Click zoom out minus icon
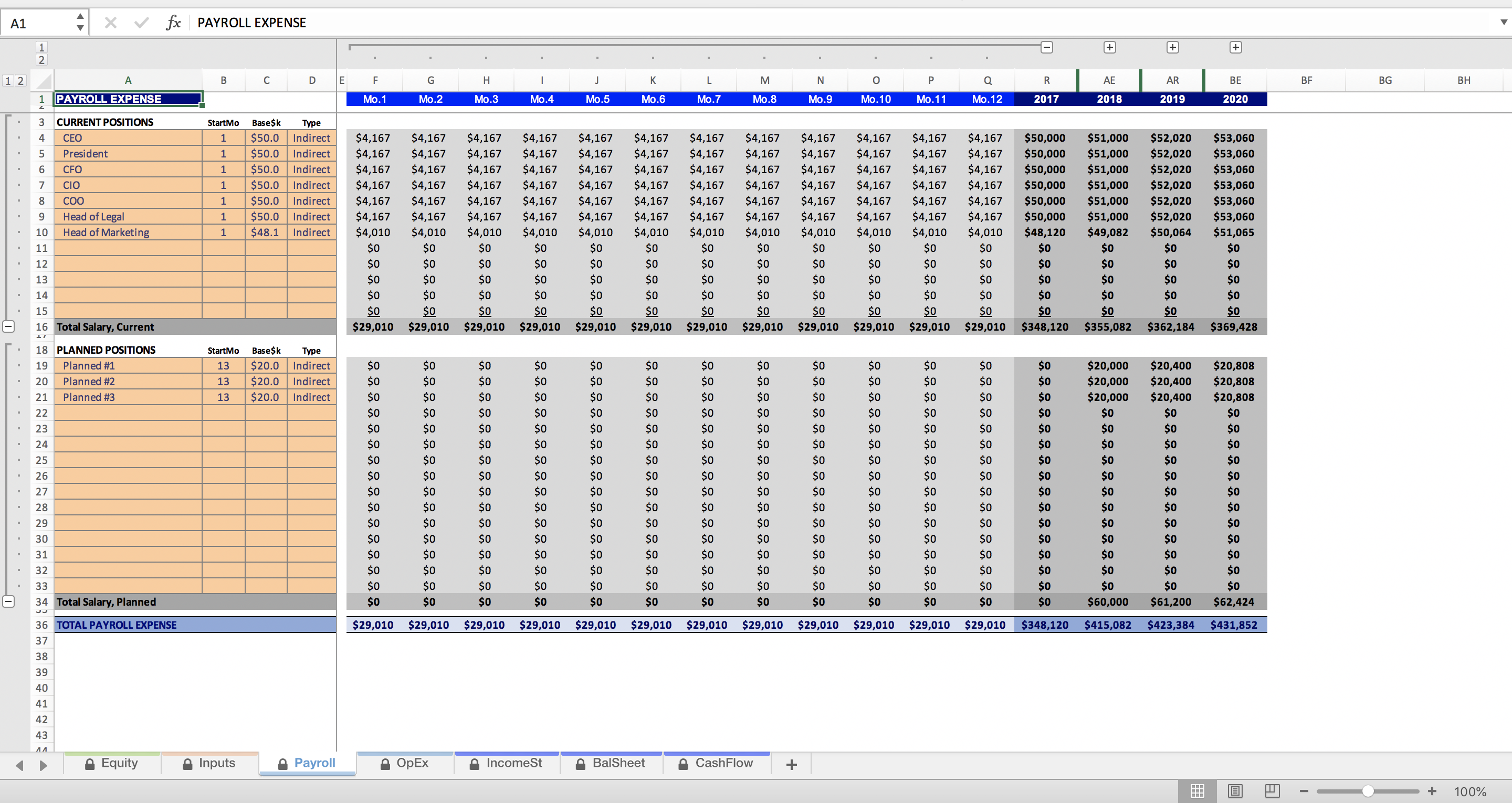Screen dimensions: 1512x803 (1304, 791)
